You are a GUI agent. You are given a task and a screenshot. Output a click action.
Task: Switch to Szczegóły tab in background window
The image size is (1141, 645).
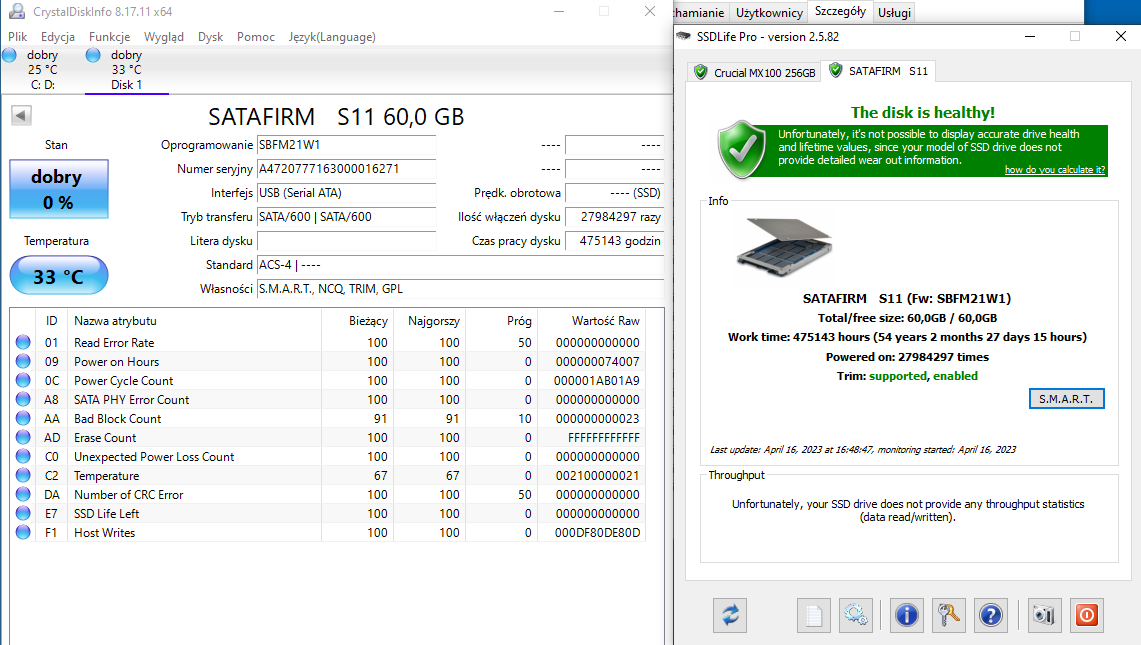(840, 11)
